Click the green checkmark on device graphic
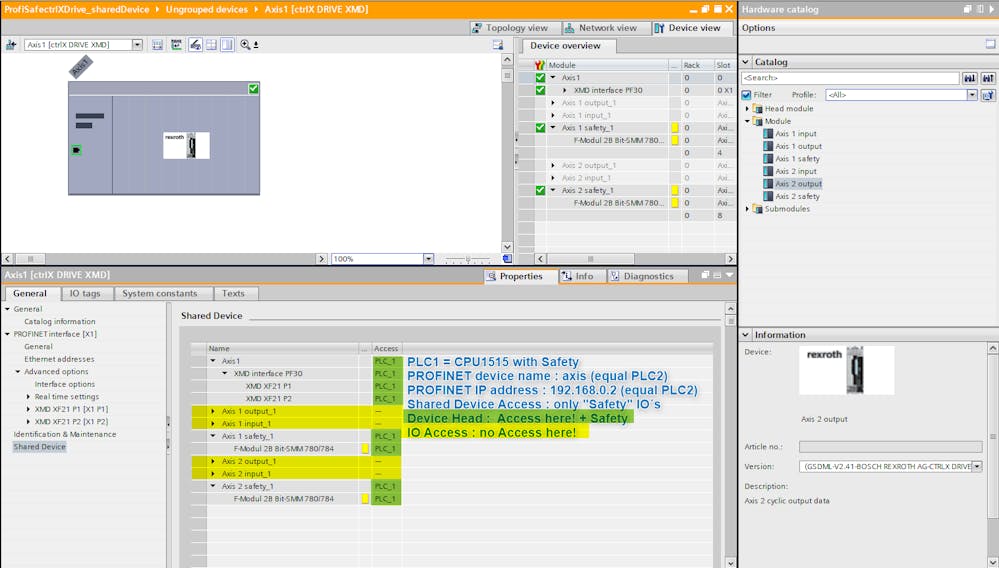The width and height of the screenshot is (999, 568). (x=254, y=89)
